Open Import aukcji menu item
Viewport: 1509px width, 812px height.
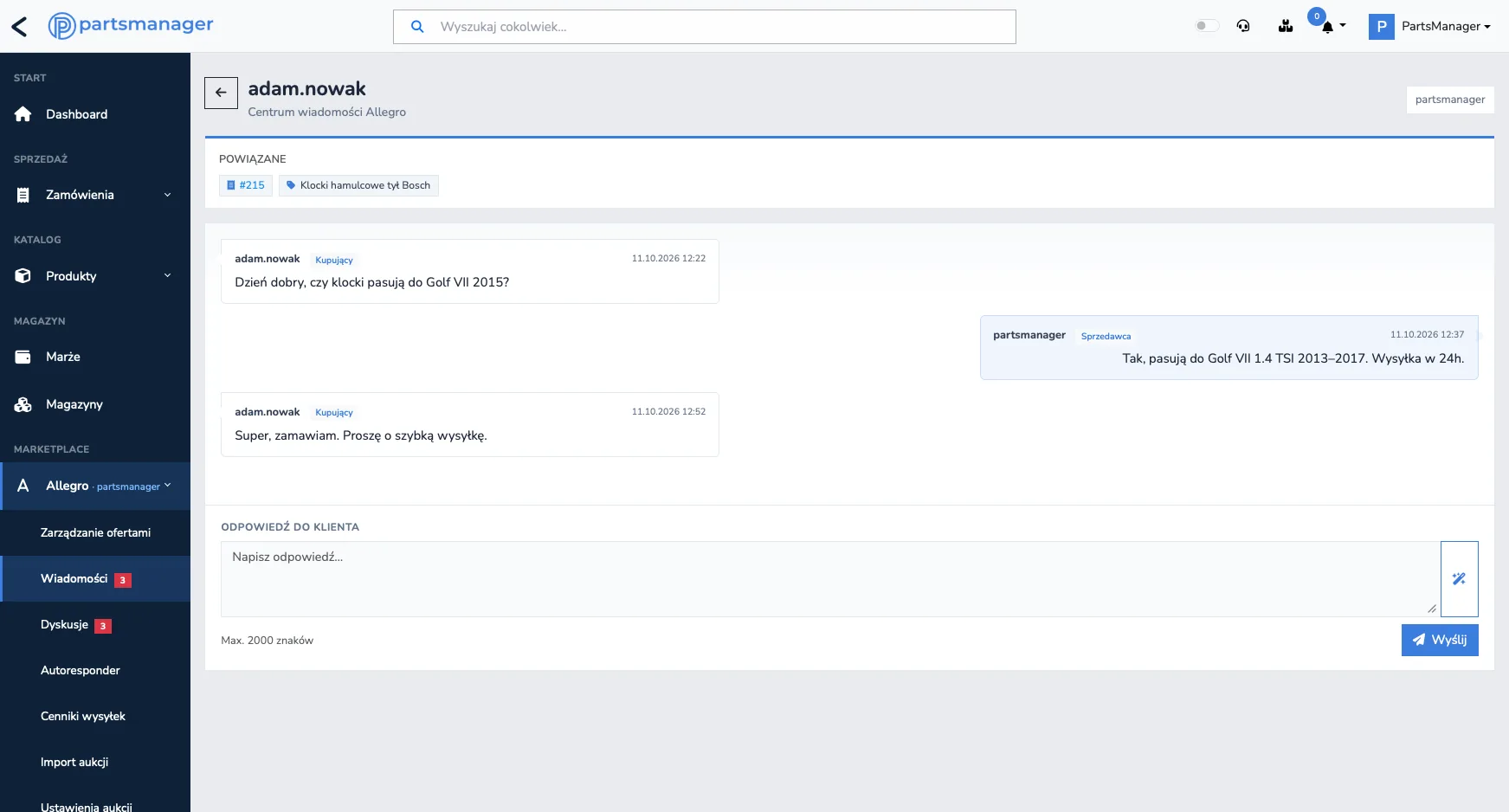pos(95,763)
